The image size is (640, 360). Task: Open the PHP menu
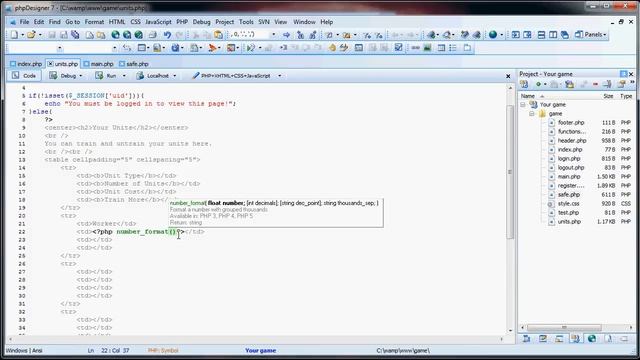[182, 22]
